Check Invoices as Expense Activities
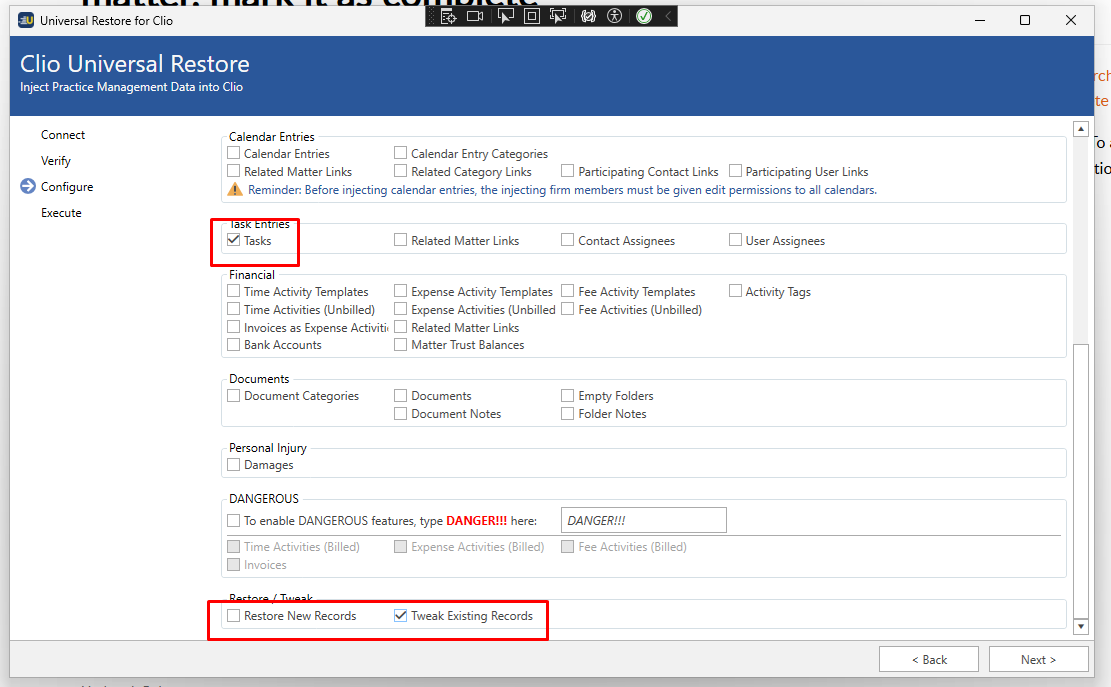Viewport: 1111px width, 687px height. [x=233, y=327]
